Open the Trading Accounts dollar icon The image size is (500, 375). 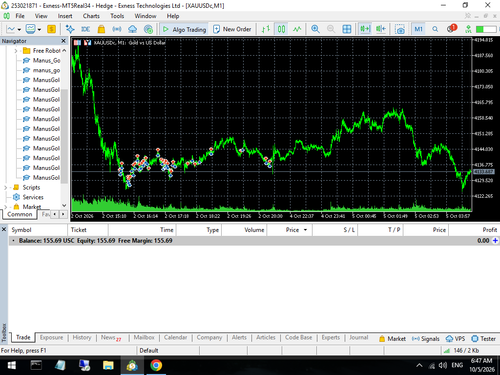[51, 29]
